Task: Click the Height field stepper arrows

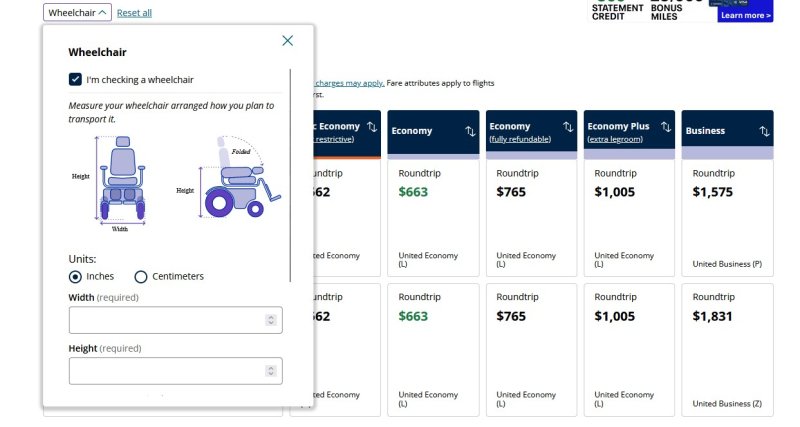Action: pos(271,371)
